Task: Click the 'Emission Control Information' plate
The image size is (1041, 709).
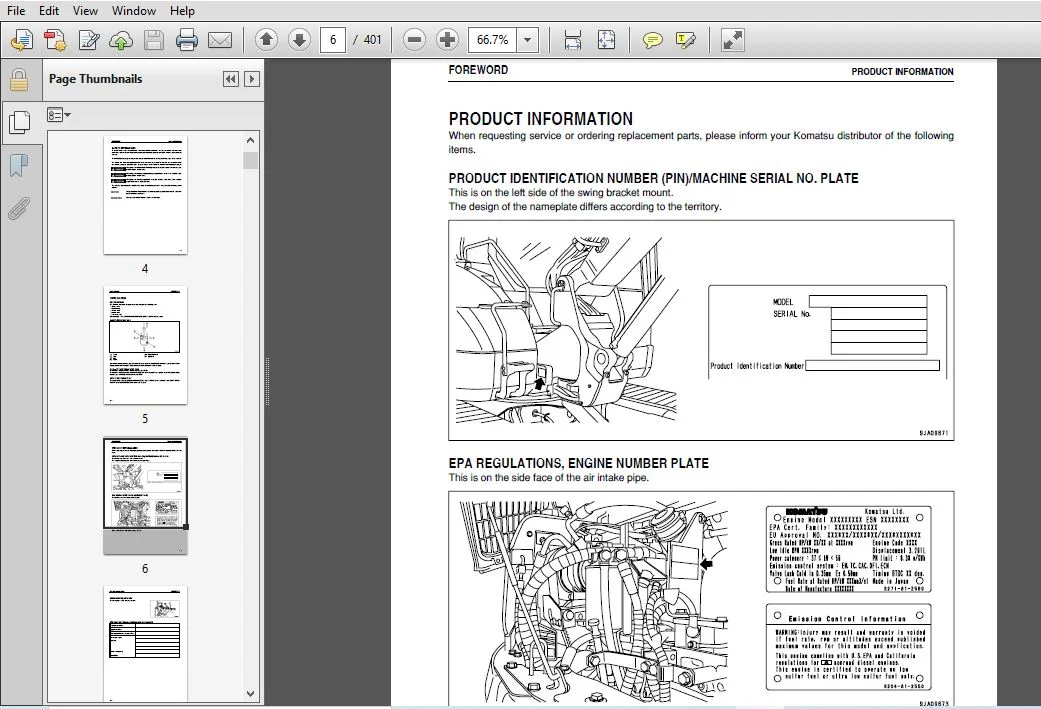Action: [848, 647]
